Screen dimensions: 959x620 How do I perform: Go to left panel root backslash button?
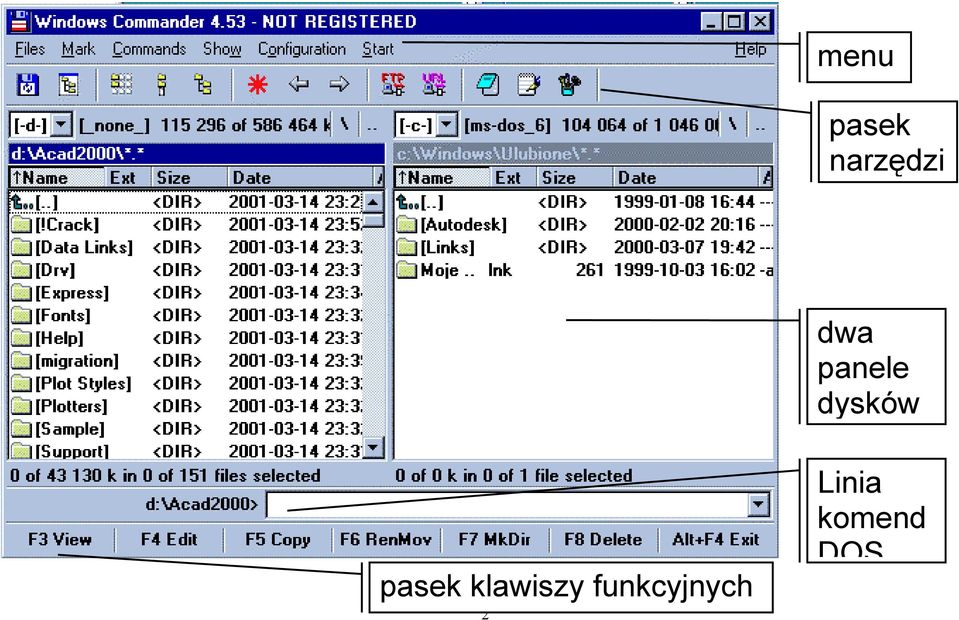(345, 125)
